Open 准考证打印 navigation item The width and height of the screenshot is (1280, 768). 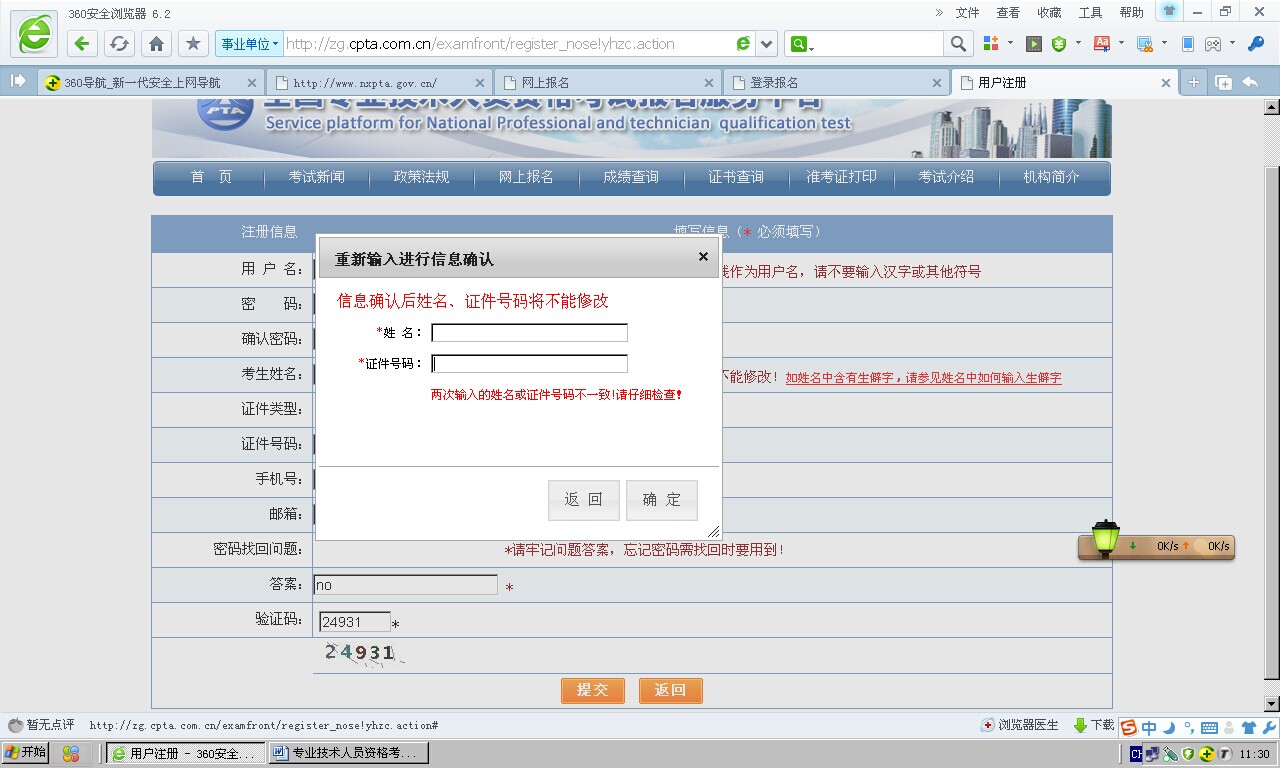[x=841, y=177]
